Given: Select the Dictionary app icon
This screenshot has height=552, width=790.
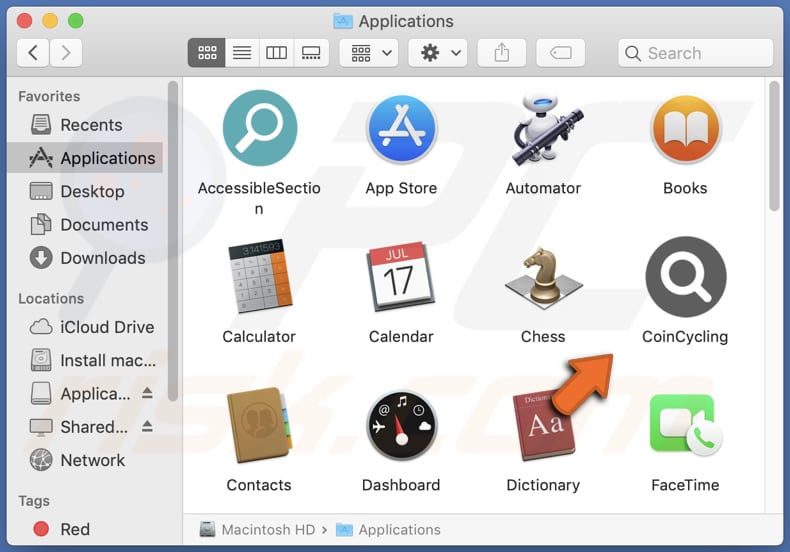Looking at the screenshot, I should 543,426.
